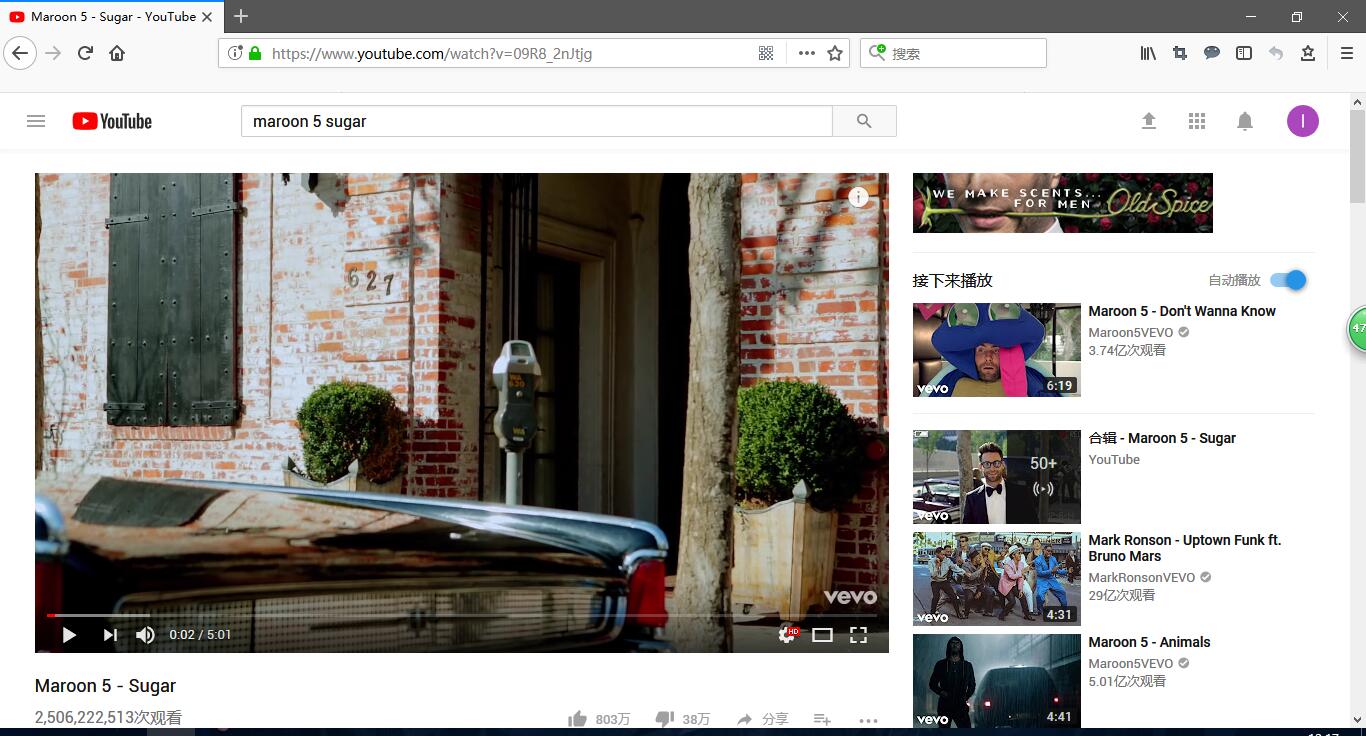
Task: Go to YouTube home via logo
Action: click(112, 121)
